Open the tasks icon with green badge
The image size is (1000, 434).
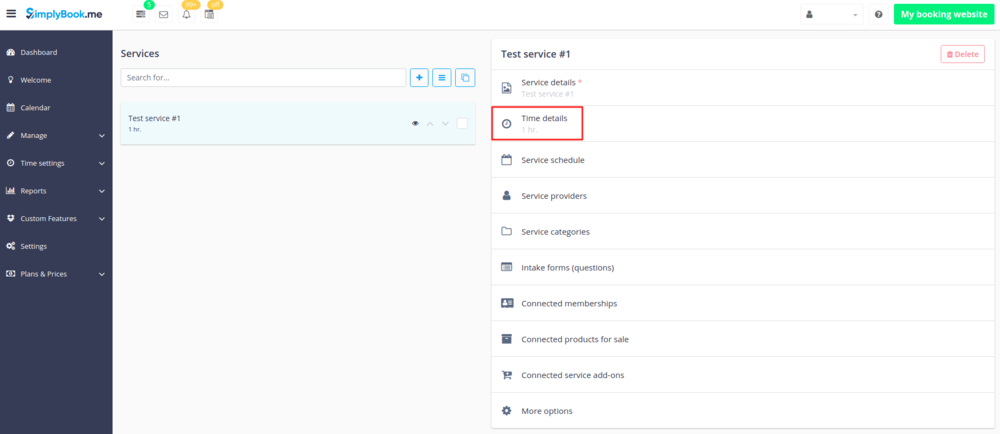pos(141,15)
